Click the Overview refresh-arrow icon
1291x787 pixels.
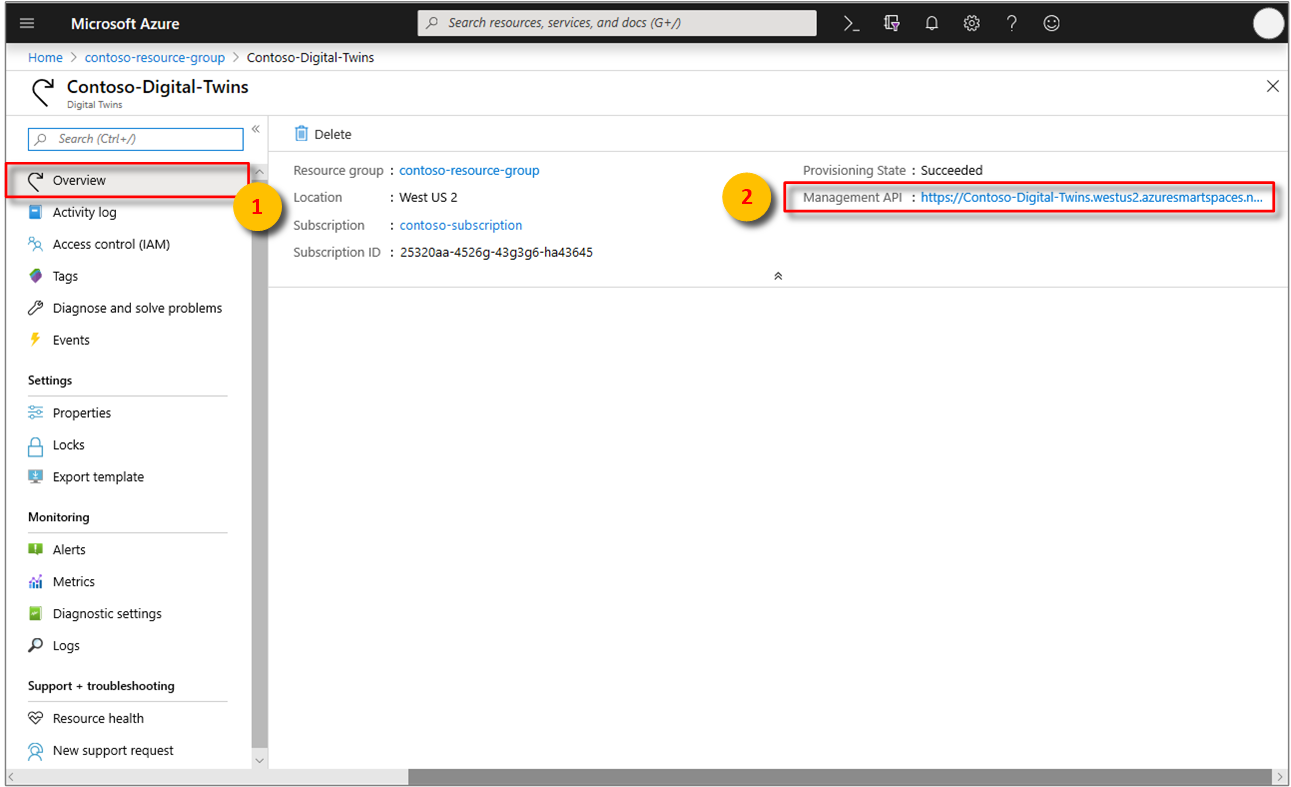36,180
